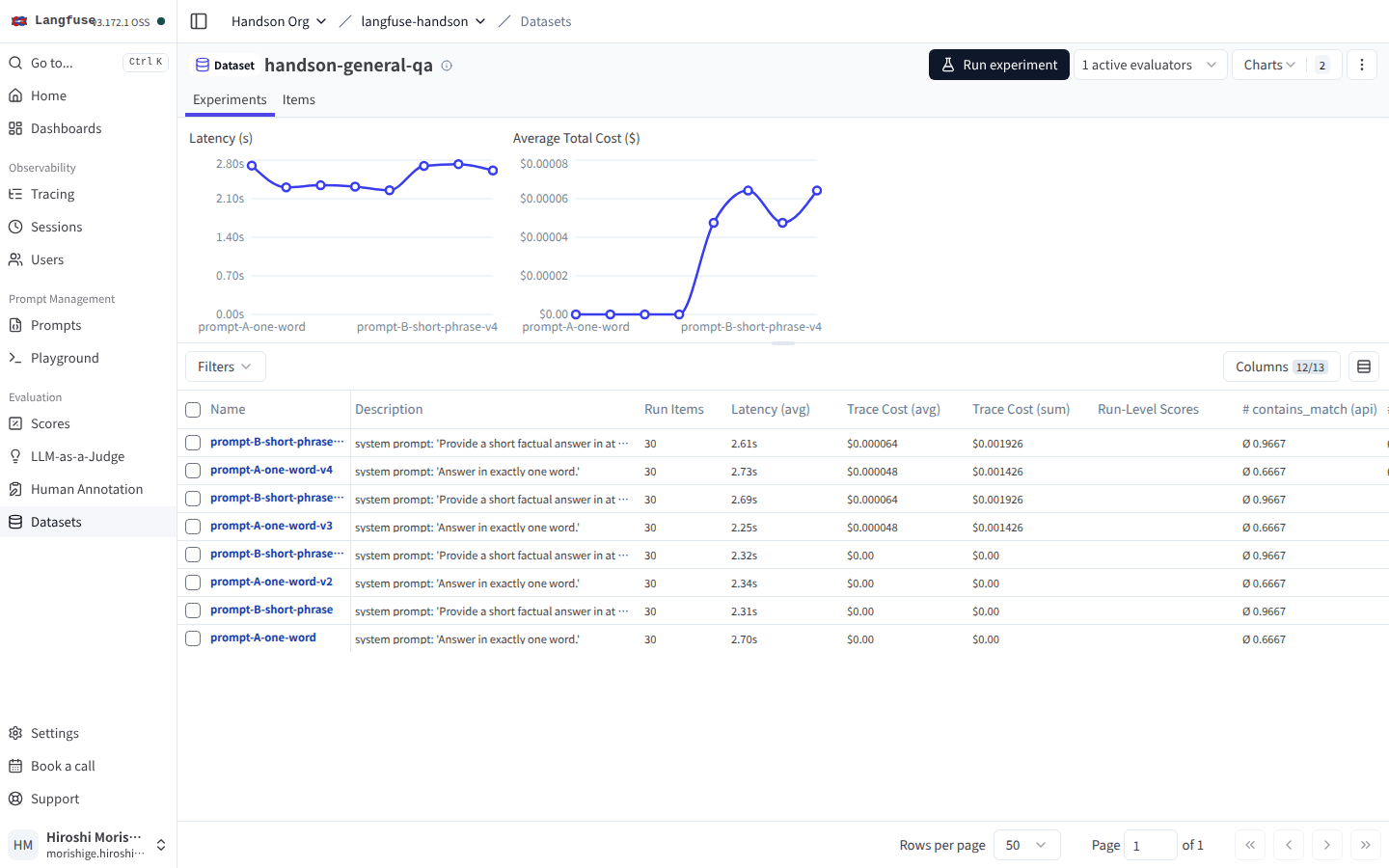This screenshot has width=1389, height=868.
Task: Click the 2.73s latency cell
Action: coord(744,472)
